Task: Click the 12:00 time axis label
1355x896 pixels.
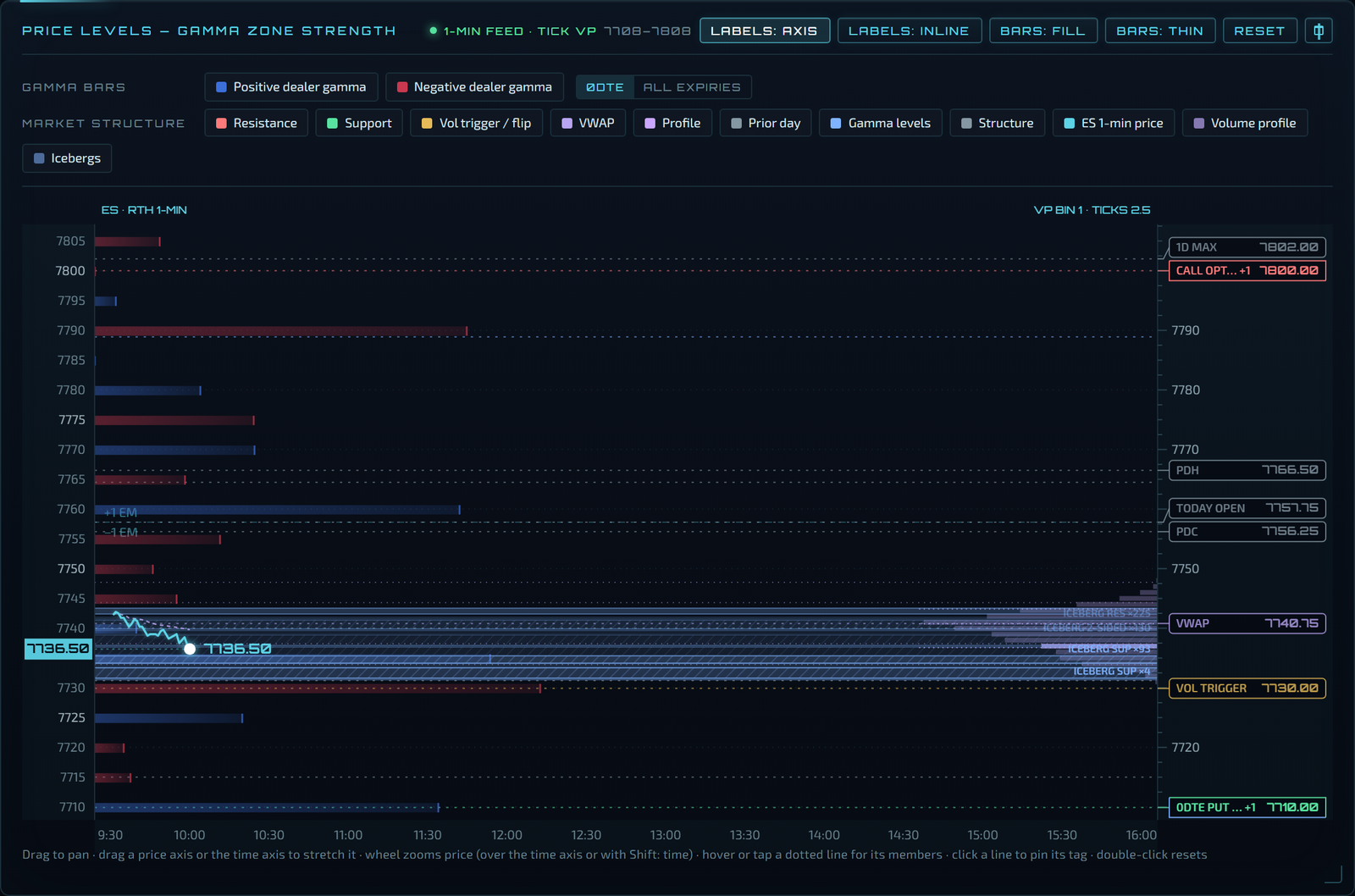Action: [x=506, y=835]
